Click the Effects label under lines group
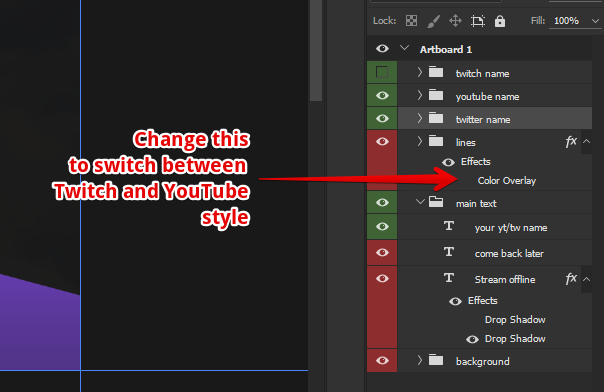Viewport: 604px width, 392px height. 475,161
